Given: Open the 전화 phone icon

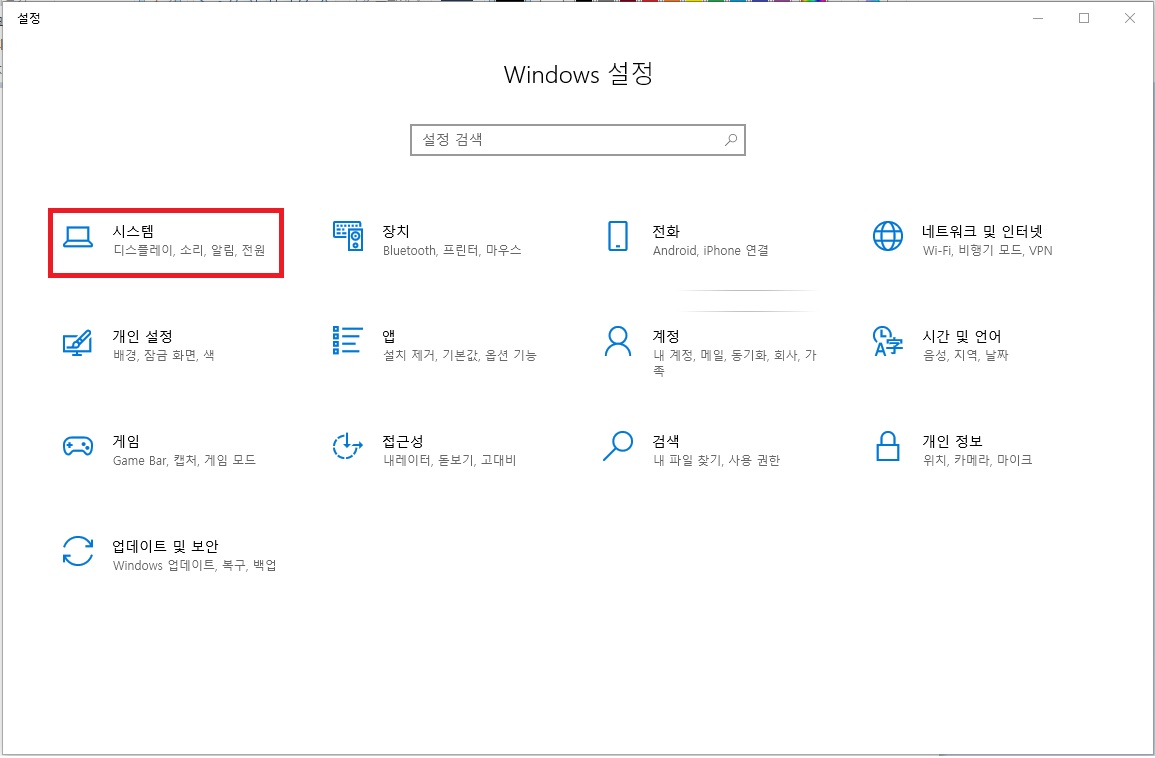Looking at the screenshot, I should pyautogui.click(x=617, y=236).
